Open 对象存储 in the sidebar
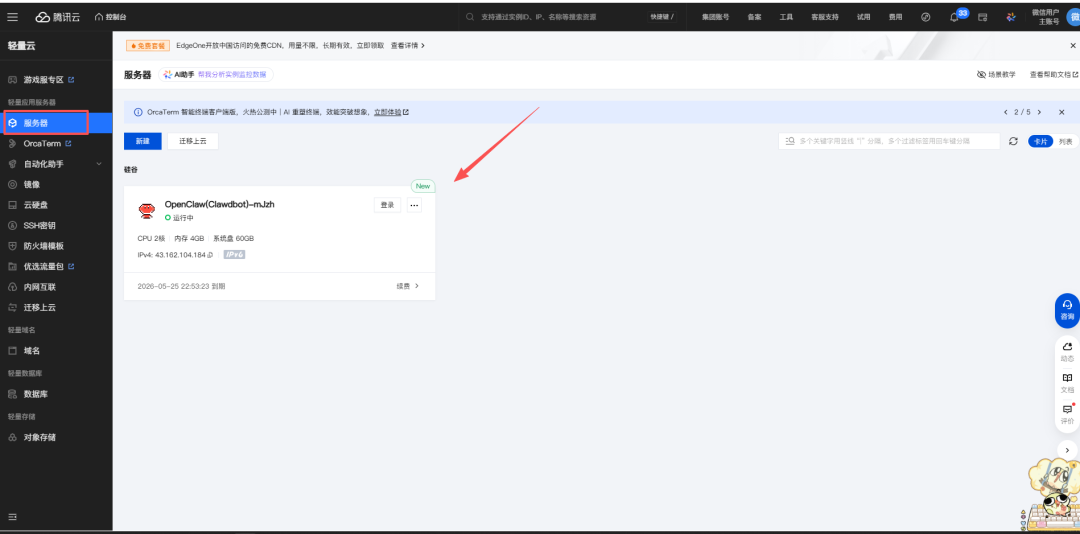 (40, 438)
